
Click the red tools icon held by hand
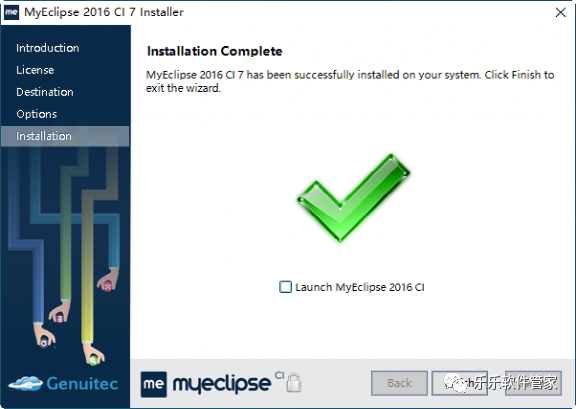[108, 286]
